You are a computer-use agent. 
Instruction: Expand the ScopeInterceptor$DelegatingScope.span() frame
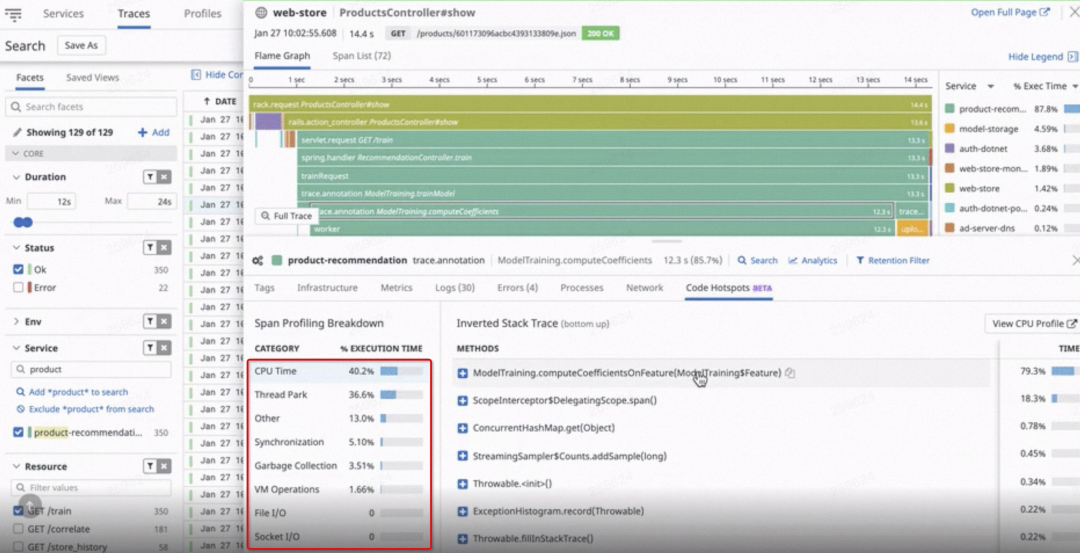click(463, 400)
